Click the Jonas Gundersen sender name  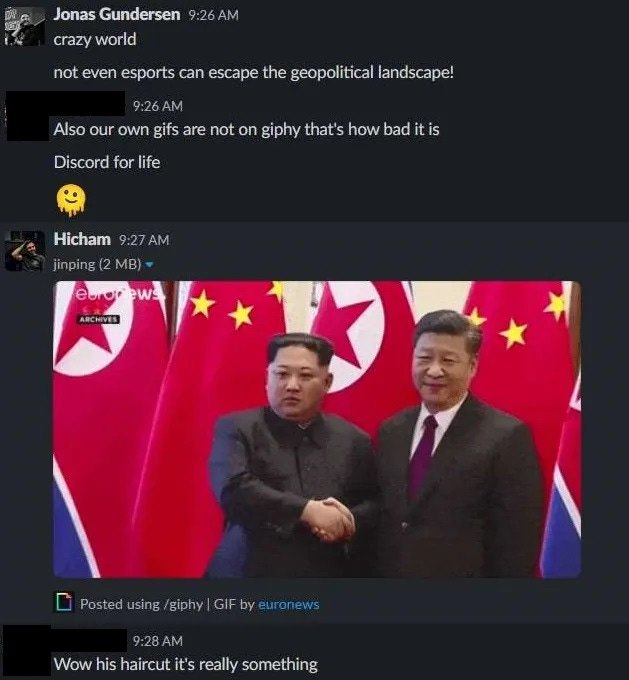(x=117, y=14)
